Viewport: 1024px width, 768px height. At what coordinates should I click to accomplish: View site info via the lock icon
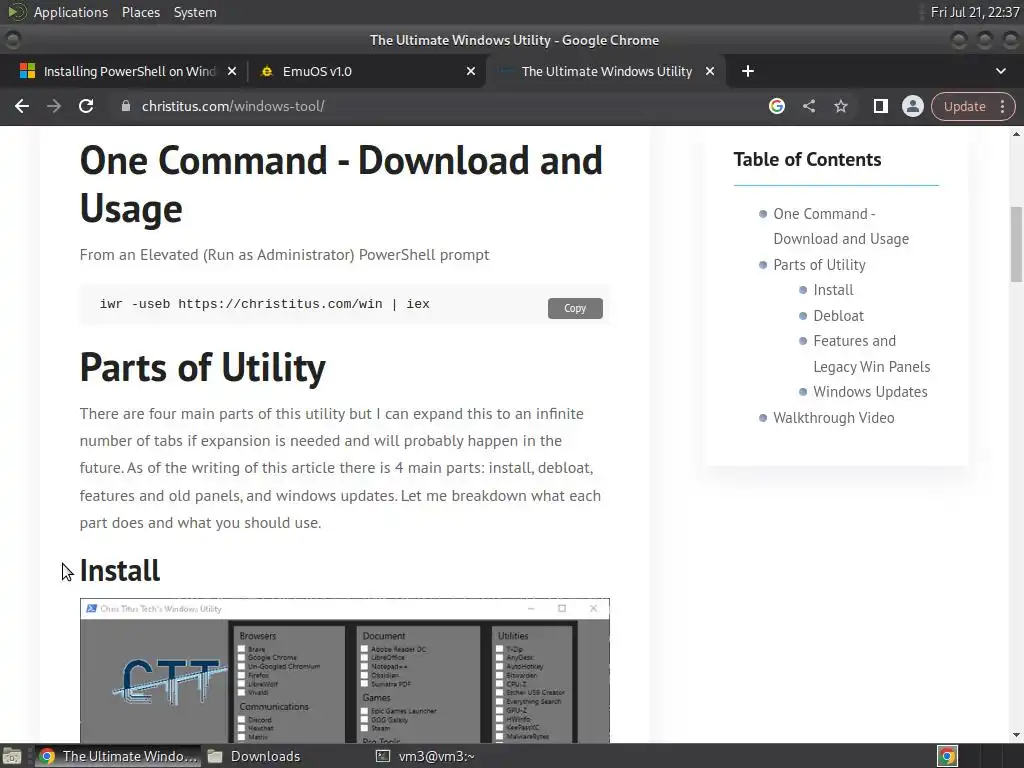pos(126,106)
